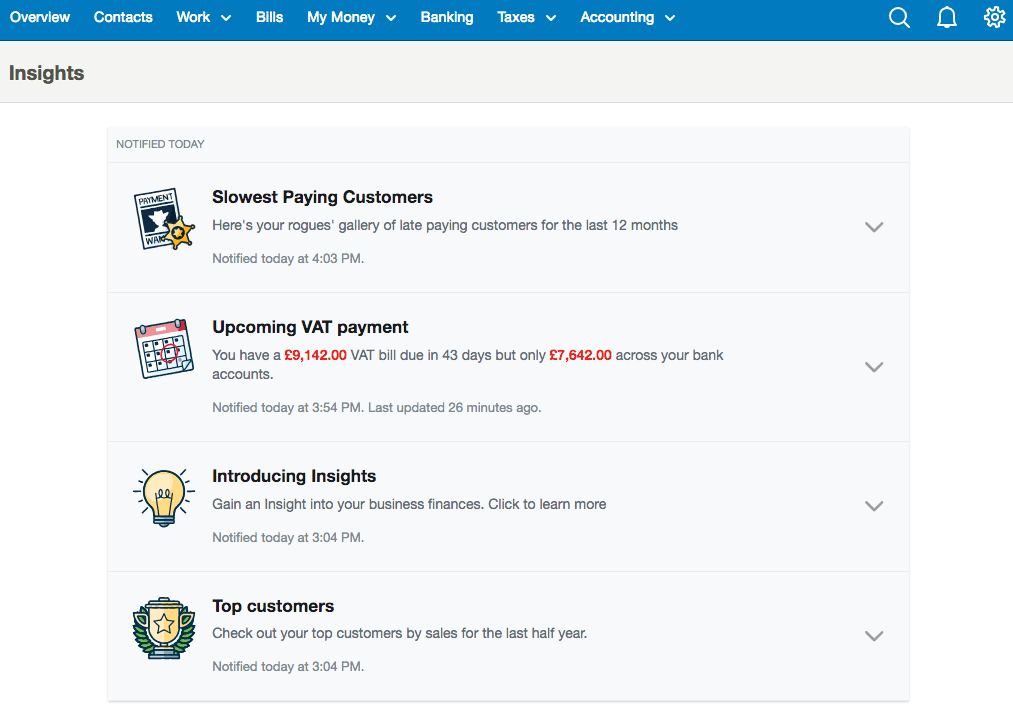
Task: Click the lightbulb Insights icon
Action: (163, 497)
